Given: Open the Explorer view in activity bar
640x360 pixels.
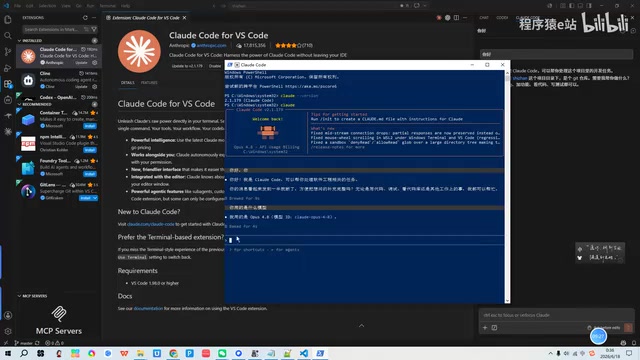Looking at the screenshot, I should click(8, 20).
